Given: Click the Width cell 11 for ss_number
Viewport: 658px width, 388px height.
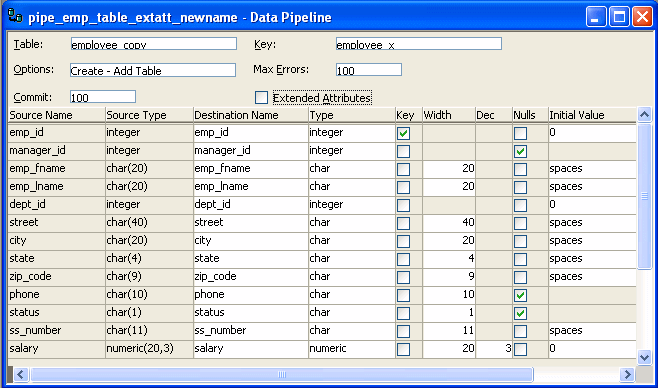Looking at the screenshot, I should [x=449, y=331].
